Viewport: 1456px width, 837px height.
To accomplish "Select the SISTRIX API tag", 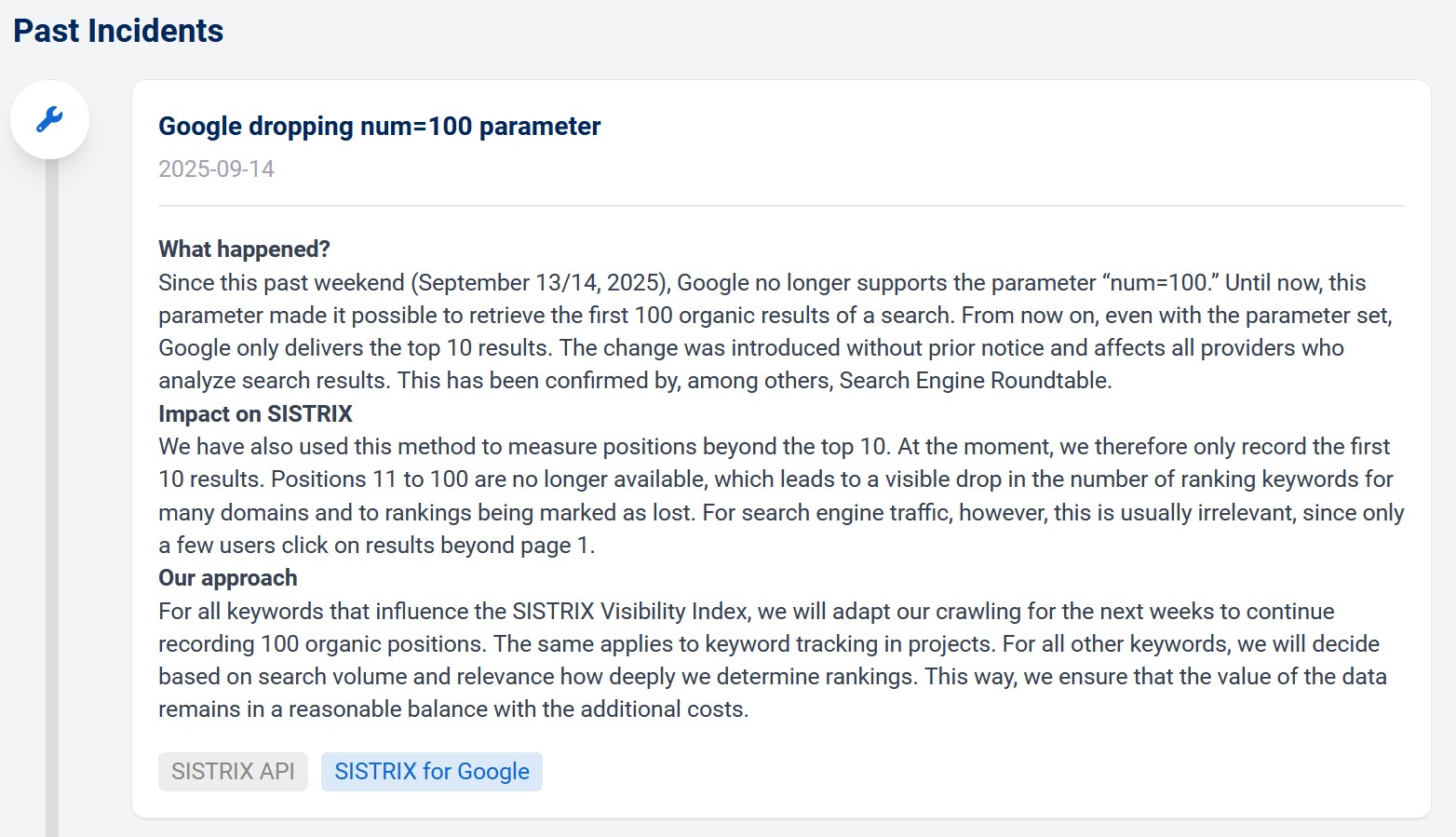I will pyautogui.click(x=233, y=772).
